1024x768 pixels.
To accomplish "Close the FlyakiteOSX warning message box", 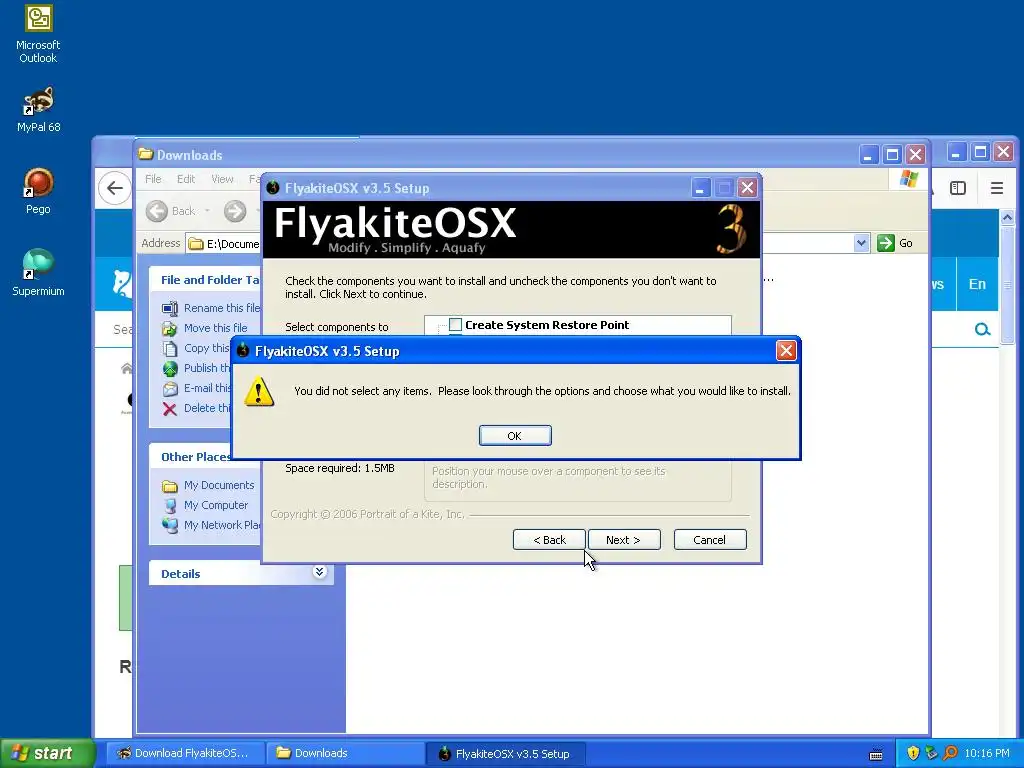I will pos(786,351).
